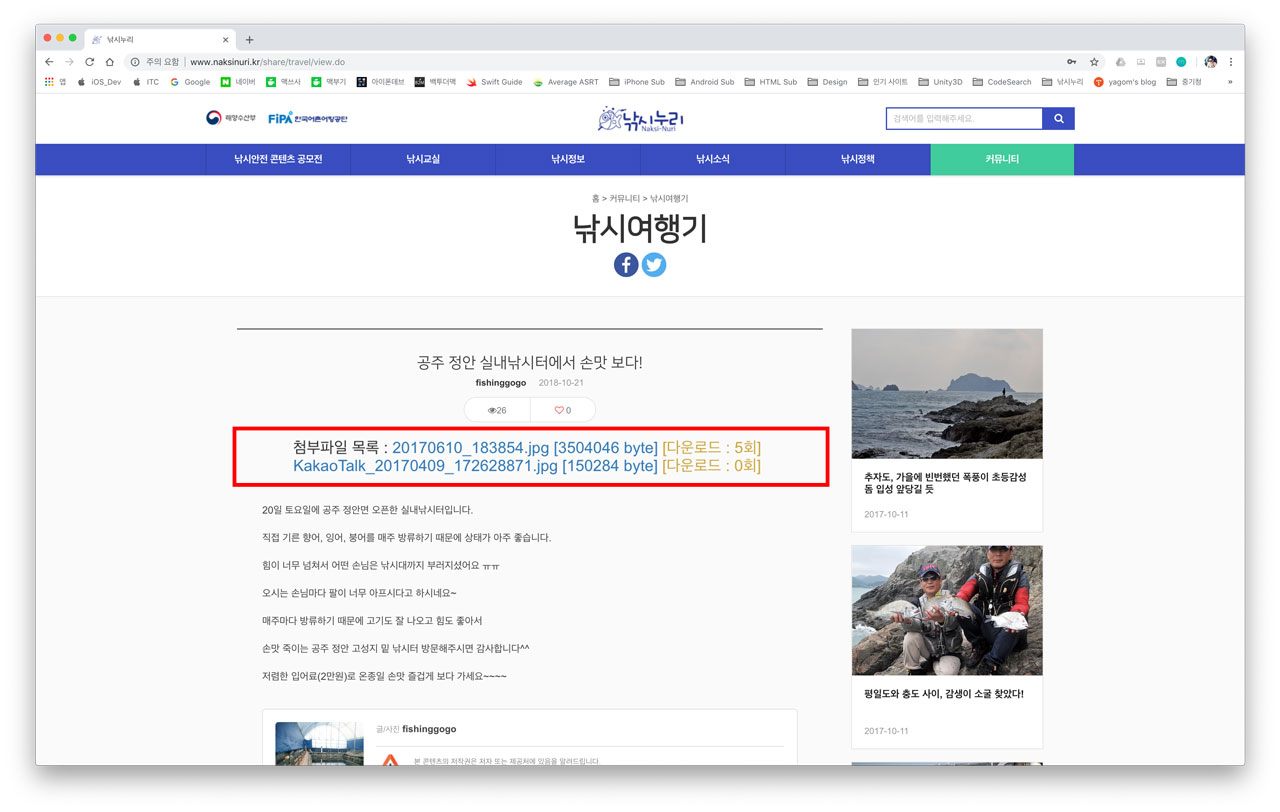Open the Google Drive extension icon
The image size is (1280, 812).
[1120, 61]
